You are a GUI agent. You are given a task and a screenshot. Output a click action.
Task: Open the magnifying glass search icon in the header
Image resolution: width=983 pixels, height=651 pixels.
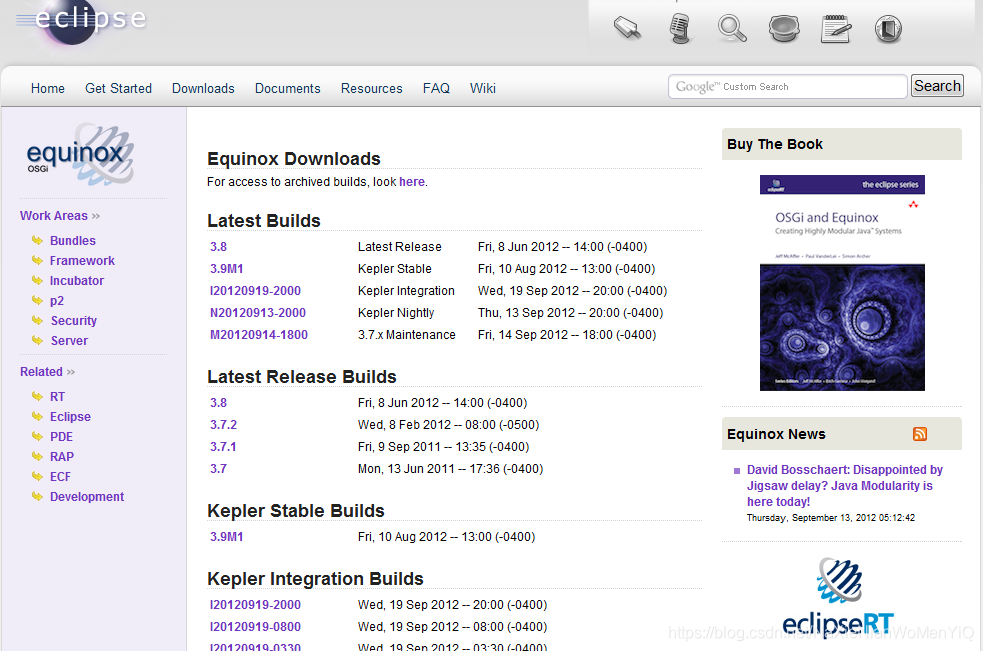point(732,28)
